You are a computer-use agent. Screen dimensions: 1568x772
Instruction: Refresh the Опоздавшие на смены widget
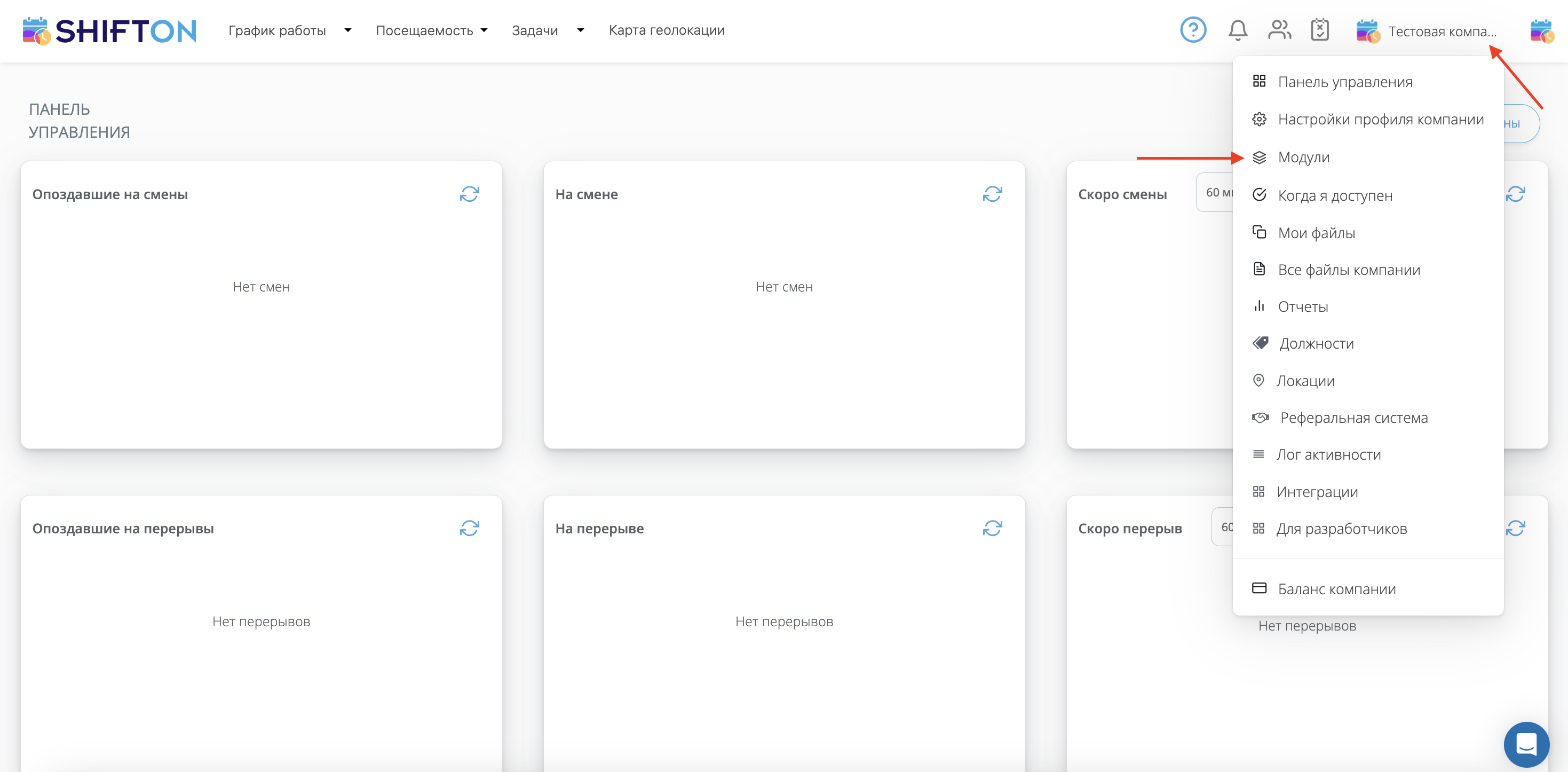pos(469,194)
